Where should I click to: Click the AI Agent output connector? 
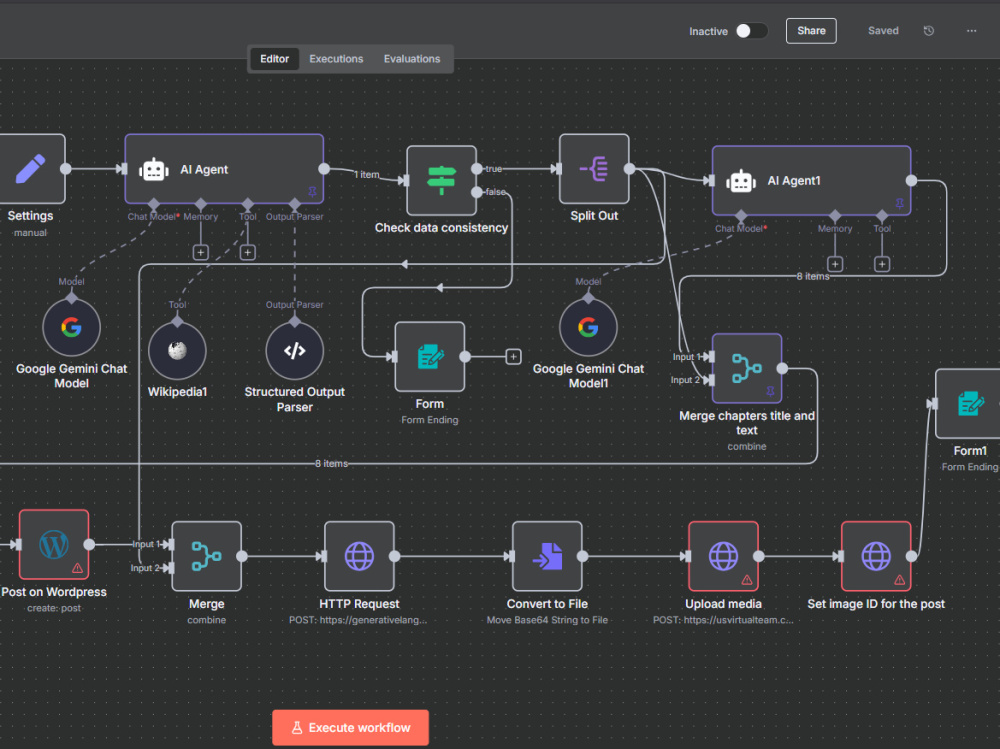pos(324,169)
